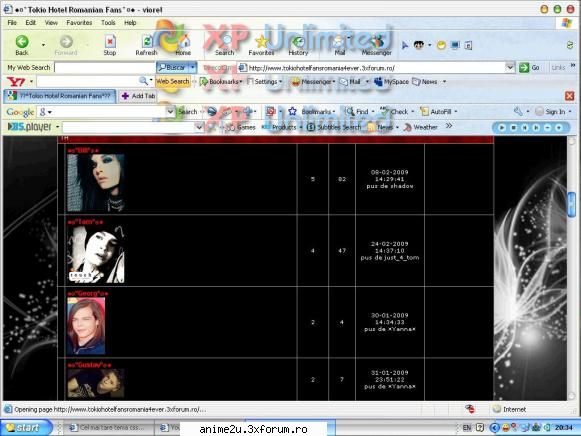This screenshot has height=436, width=581.
Task: Open MySpace from Yahoo toolbar
Action: pos(391,81)
